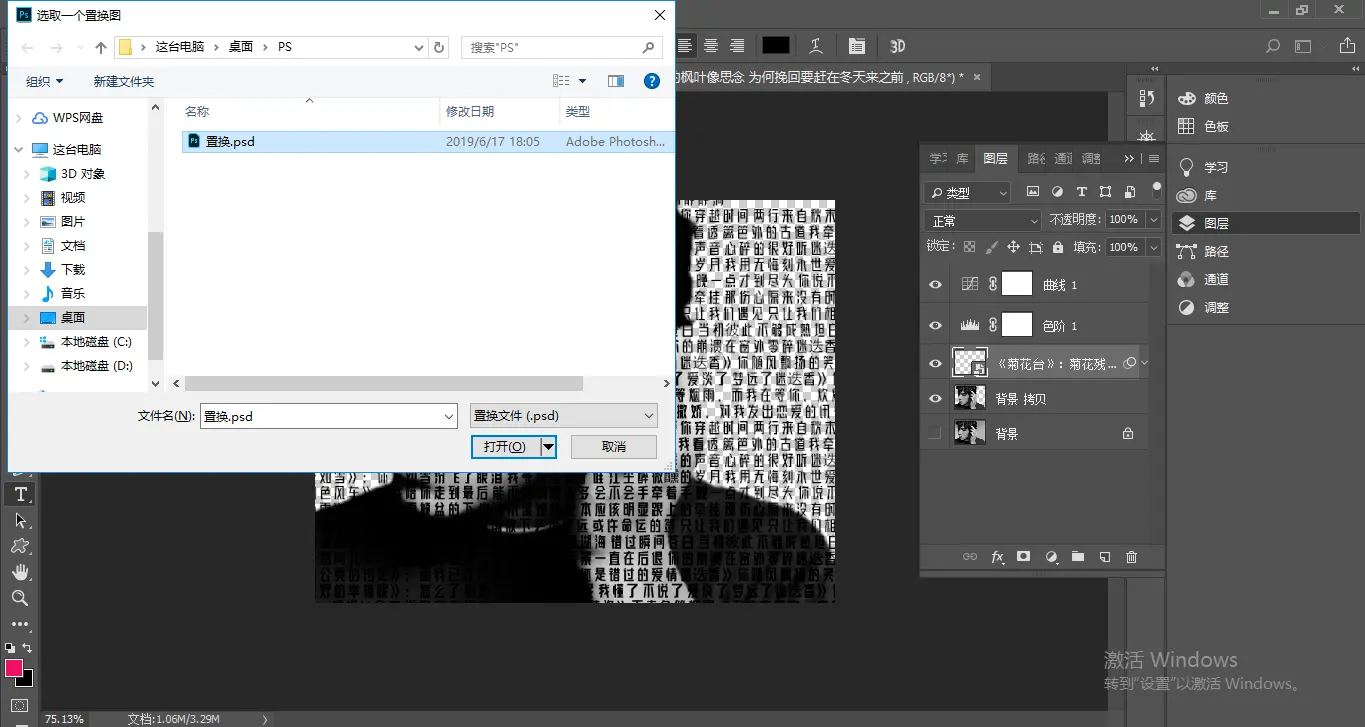
Task: Open the 文件名 filename history dropdown
Action: point(448,416)
